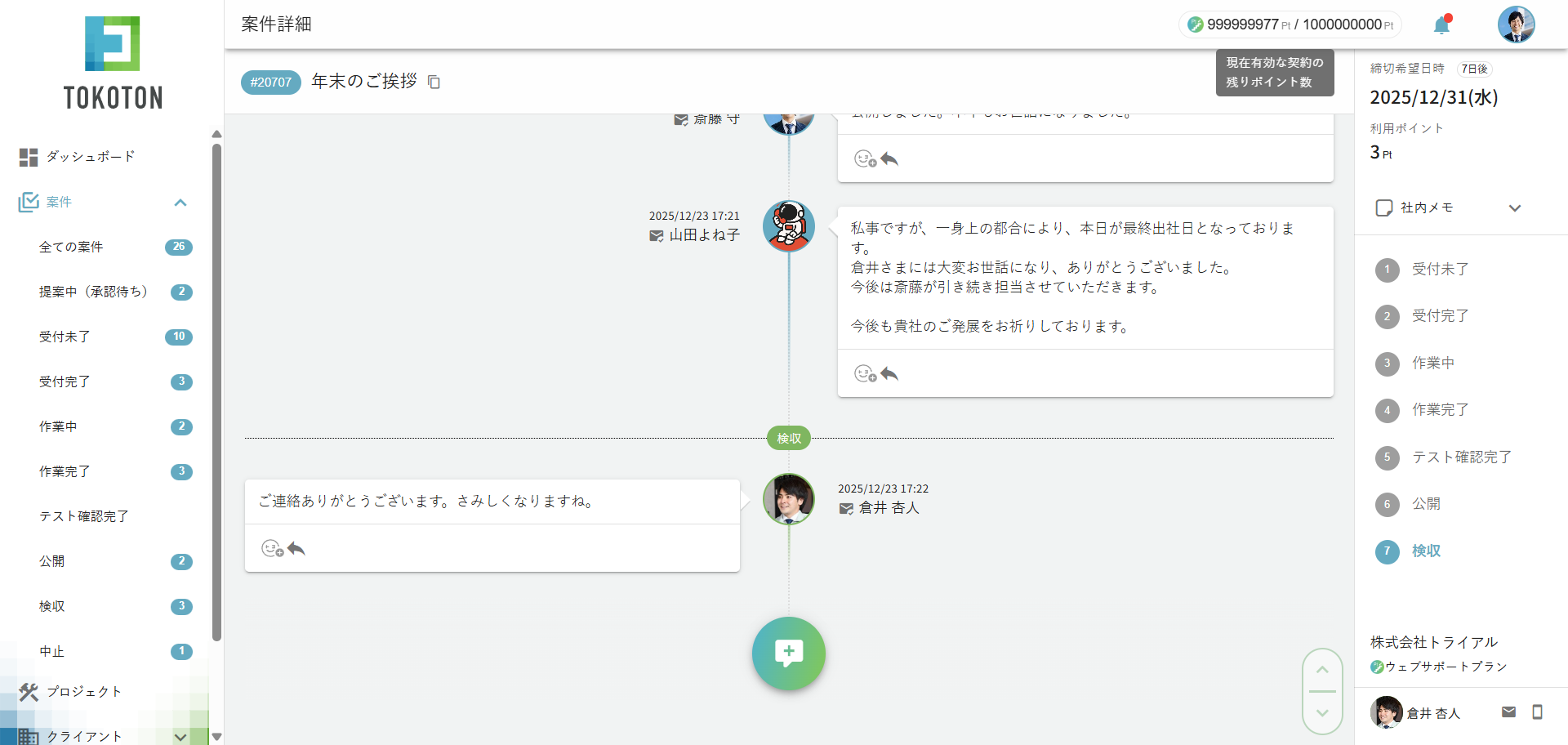The image size is (1568, 745).
Task: Click the クライアント building icon in the sidebar
Action: point(29,736)
